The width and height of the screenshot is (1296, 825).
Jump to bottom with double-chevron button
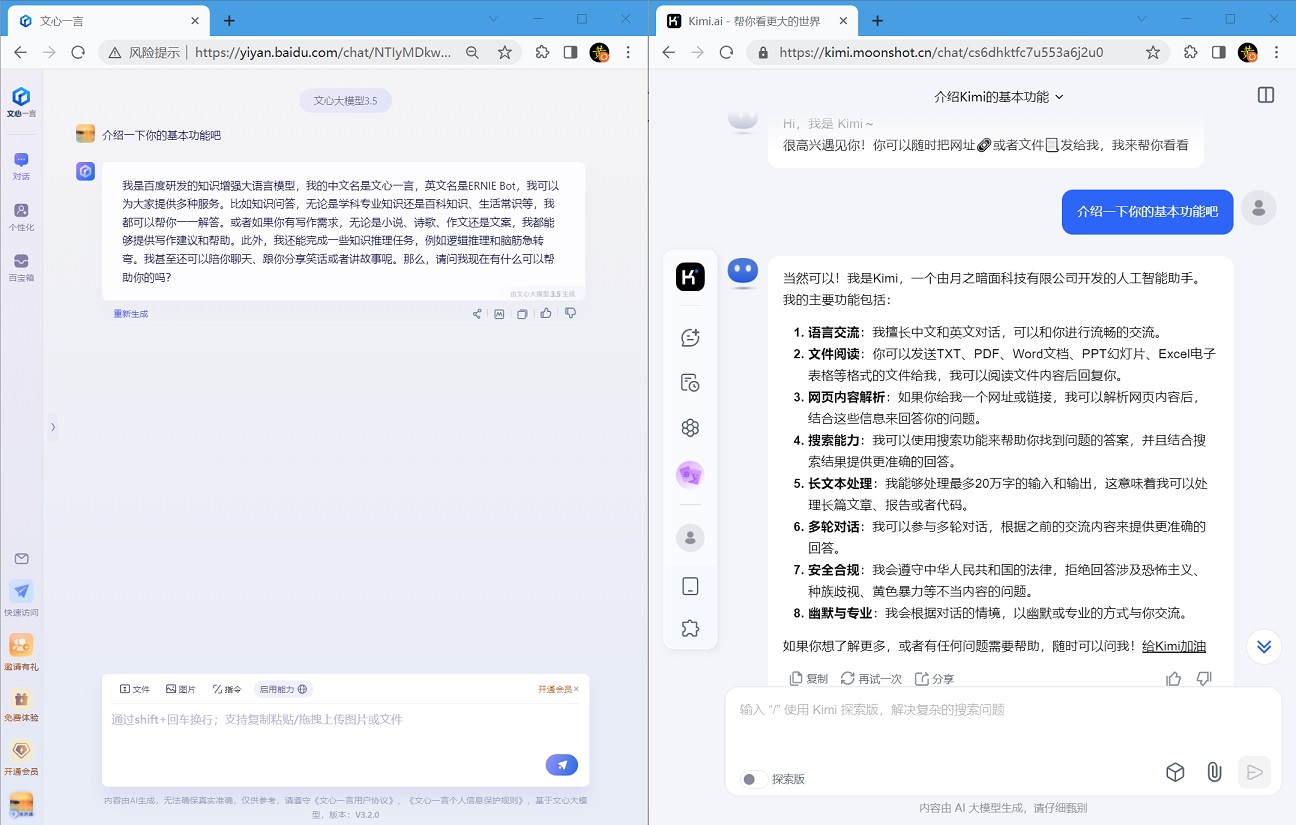(x=1264, y=646)
